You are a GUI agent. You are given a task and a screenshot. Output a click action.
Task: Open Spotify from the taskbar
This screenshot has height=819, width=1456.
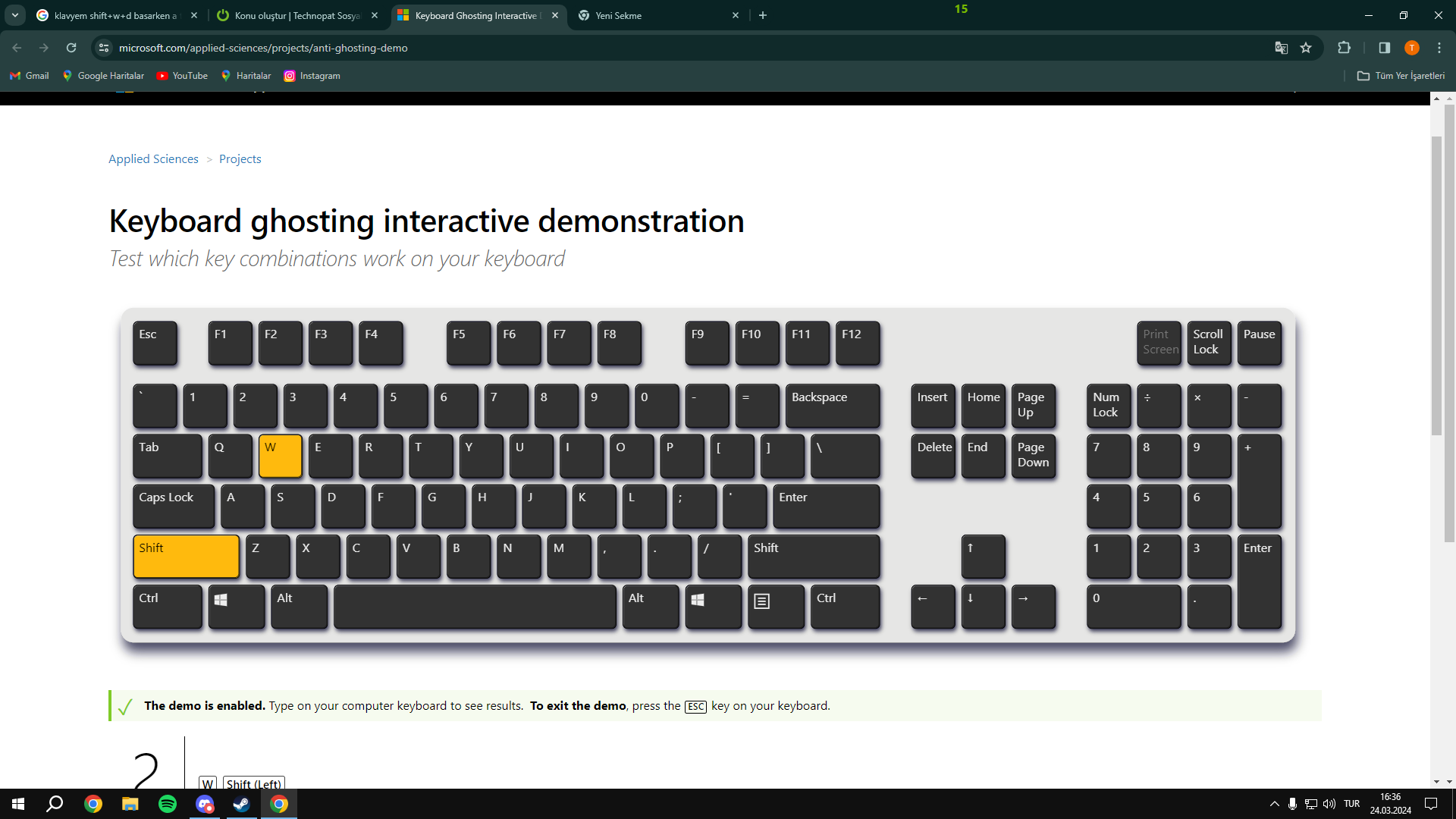168,804
